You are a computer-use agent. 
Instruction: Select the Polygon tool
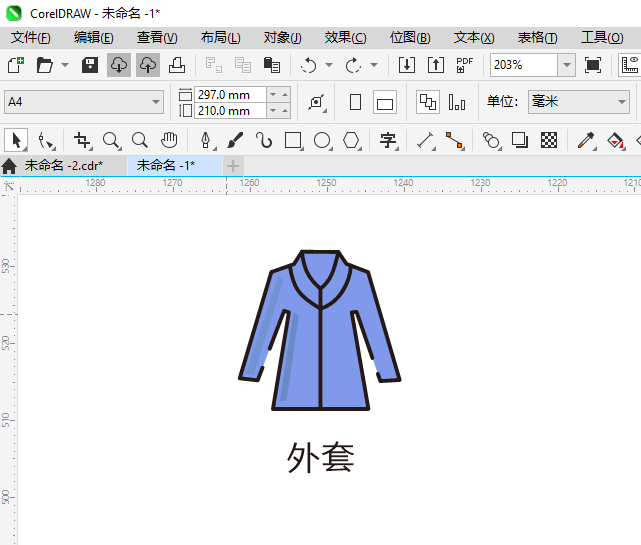coord(351,141)
